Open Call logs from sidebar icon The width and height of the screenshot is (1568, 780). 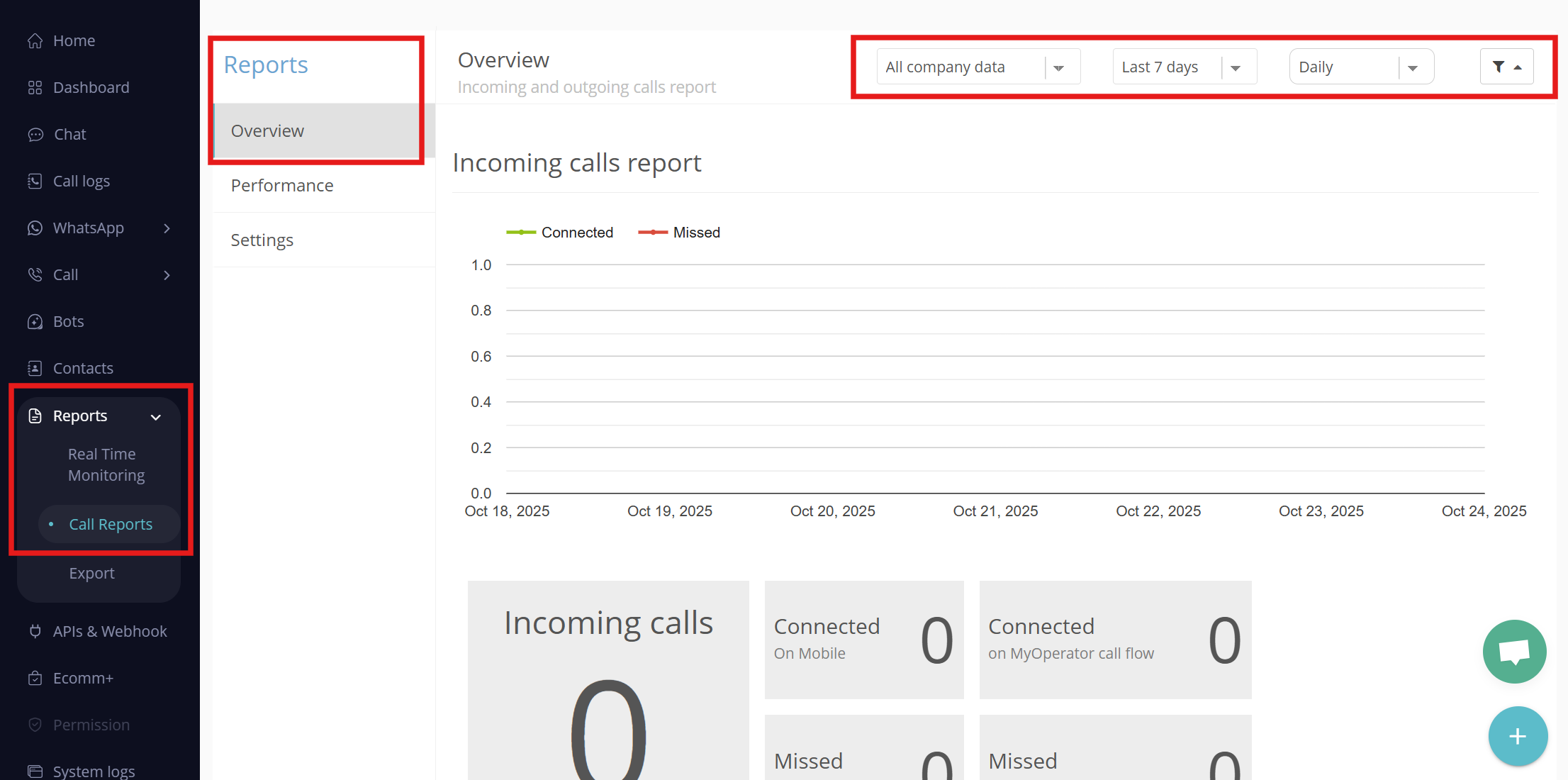35,182
